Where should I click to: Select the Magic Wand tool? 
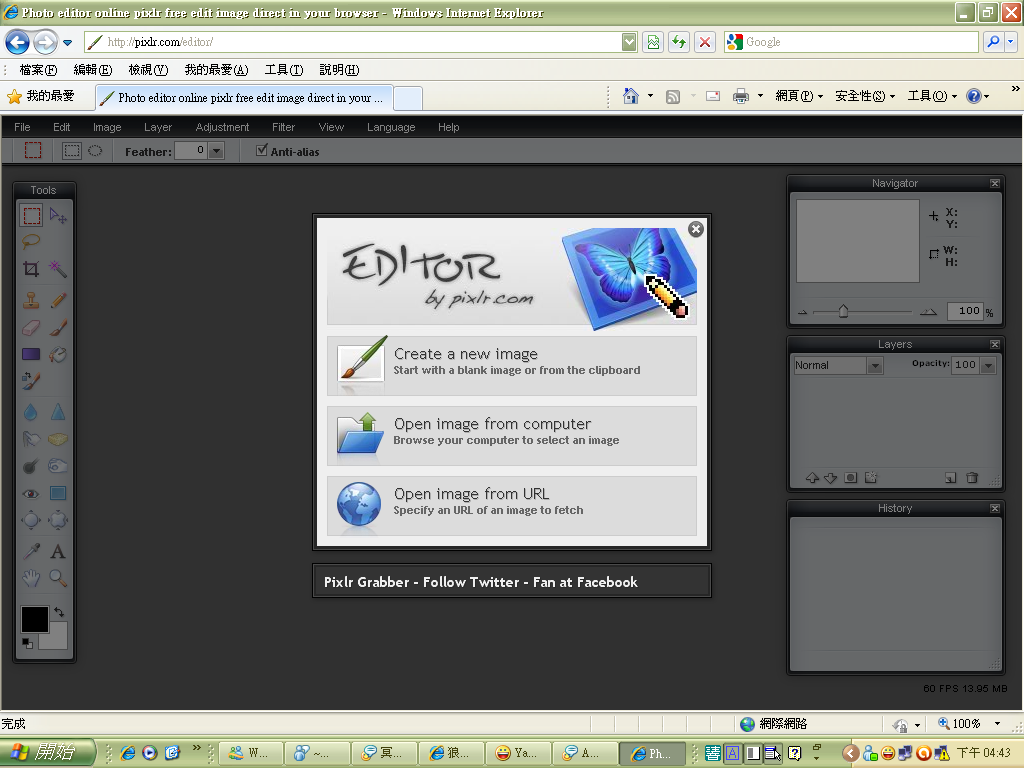[58, 268]
